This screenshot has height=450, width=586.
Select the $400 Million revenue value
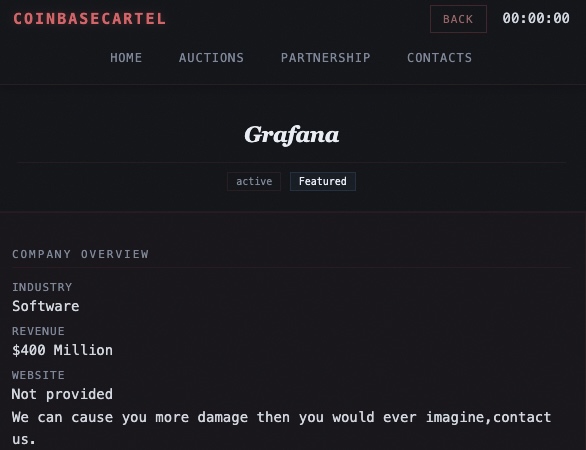(62, 350)
